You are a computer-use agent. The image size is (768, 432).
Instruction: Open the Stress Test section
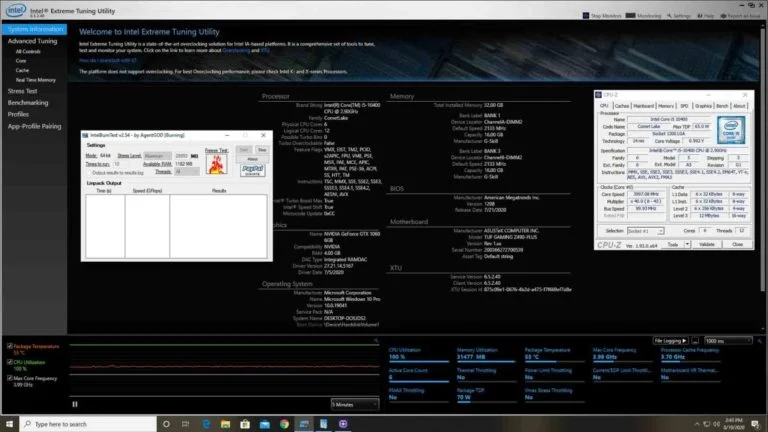pyautogui.click(x=23, y=91)
